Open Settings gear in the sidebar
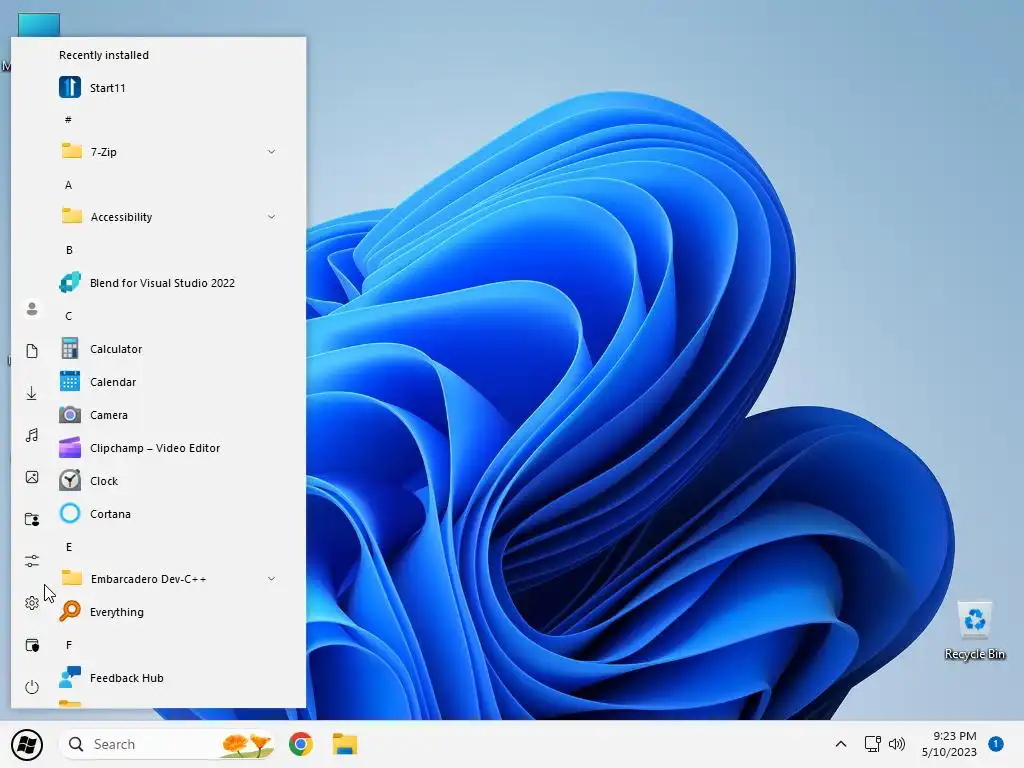 [31, 603]
